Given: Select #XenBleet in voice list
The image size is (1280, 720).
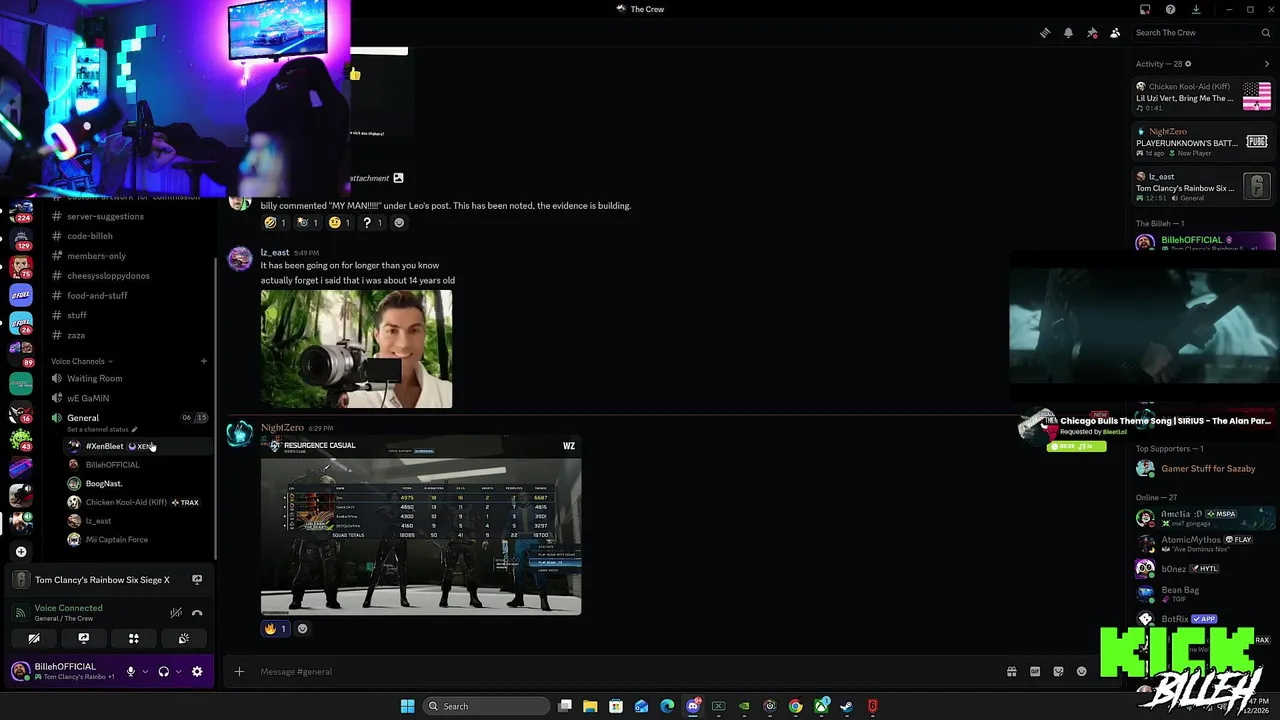Looking at the screenshot, I should [138, 446].
